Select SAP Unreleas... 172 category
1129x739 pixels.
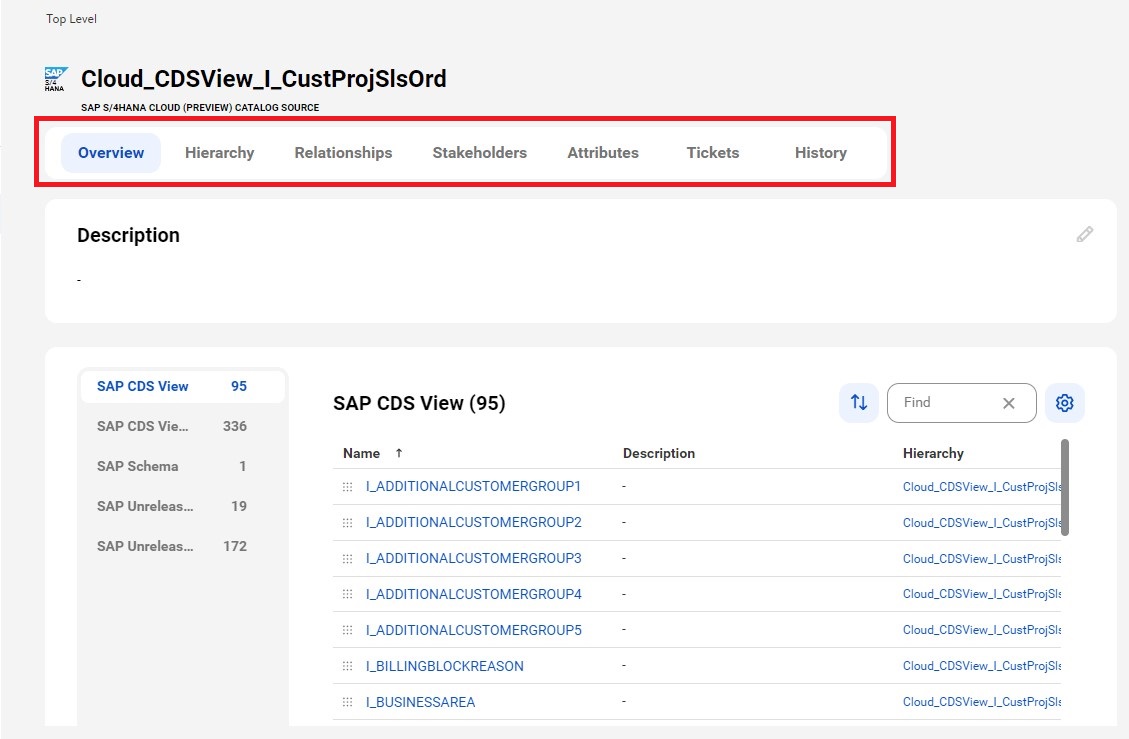click(x=181, y=546)
